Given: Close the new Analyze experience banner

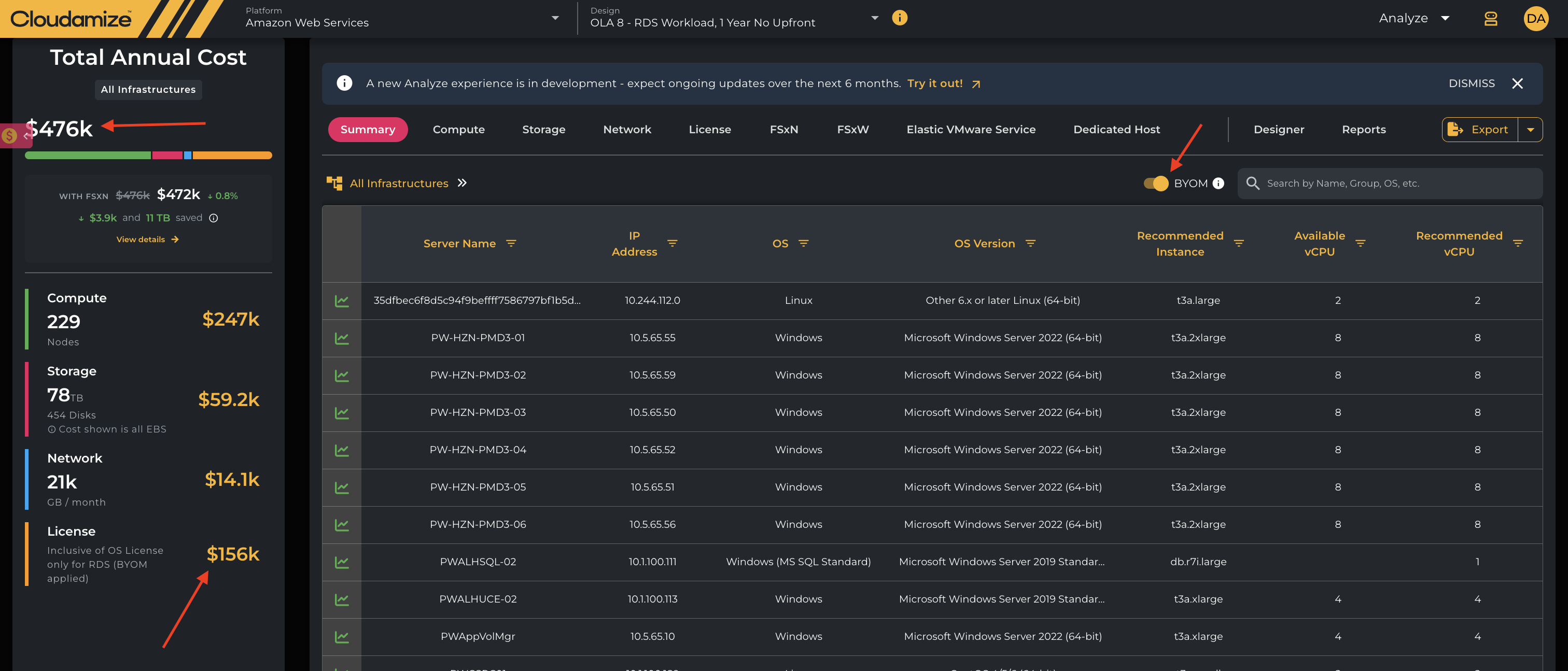Looking at the screenshot, I should click(1517, 83).
